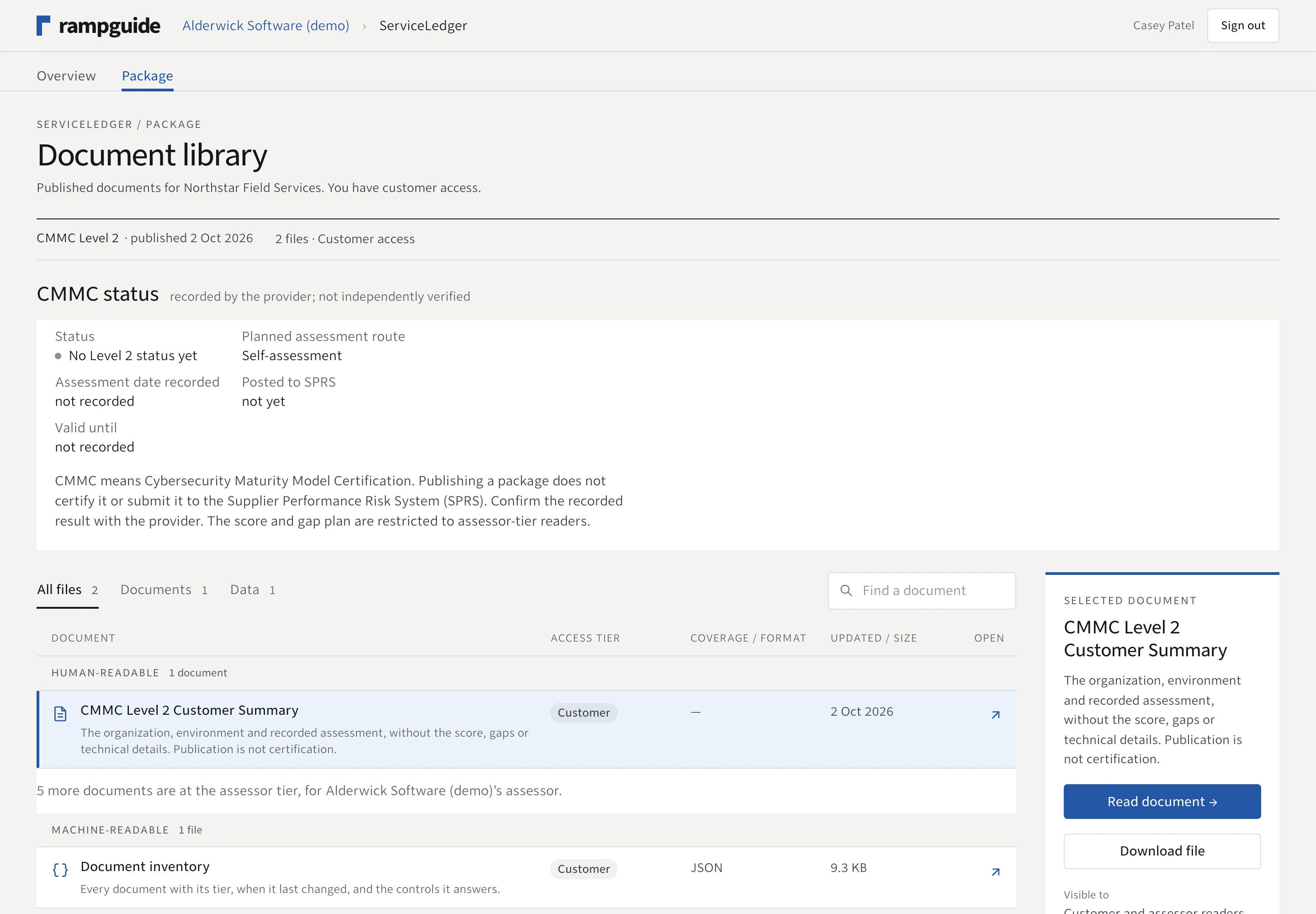The image size is (1316, 914).
Task: Click the document icon beside CMMC Level 2 Customer Summary
Action: click(x=60, y=713)
